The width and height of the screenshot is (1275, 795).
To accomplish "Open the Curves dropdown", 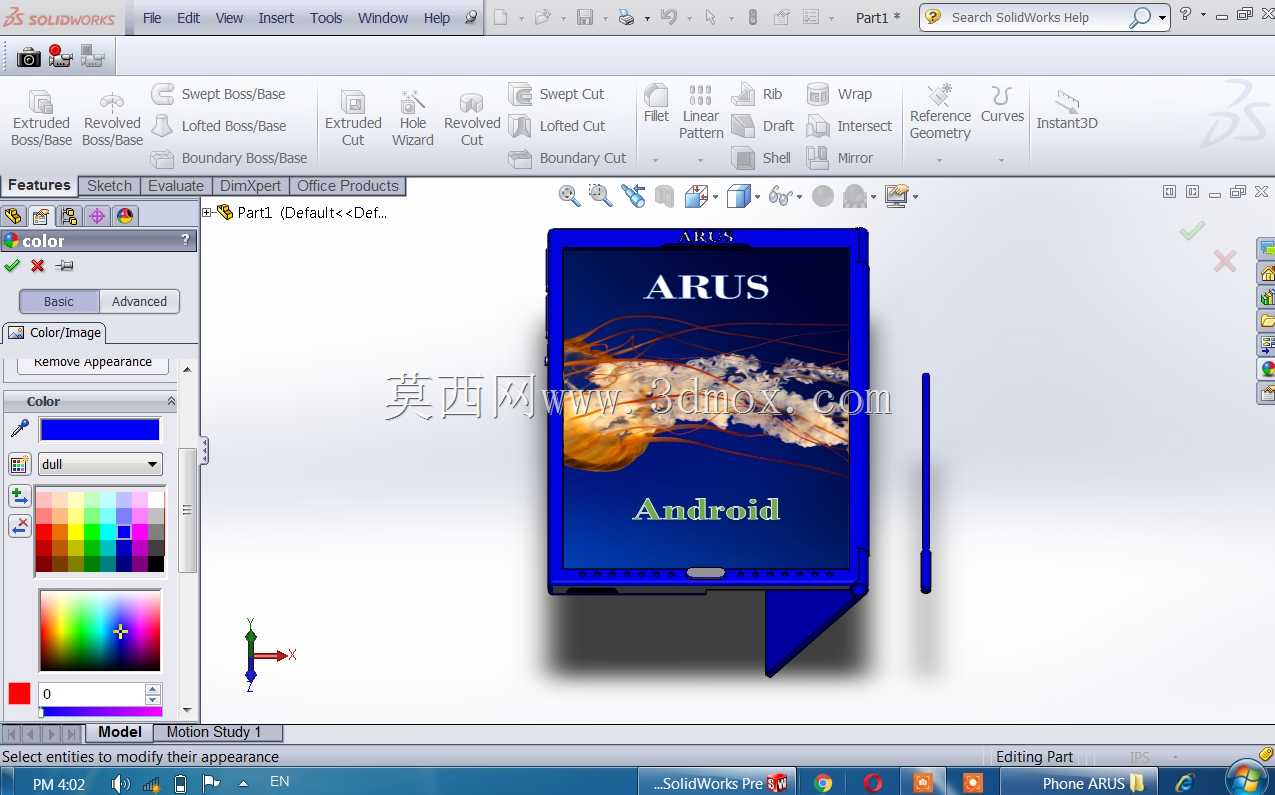I will tap(1001, 160).
